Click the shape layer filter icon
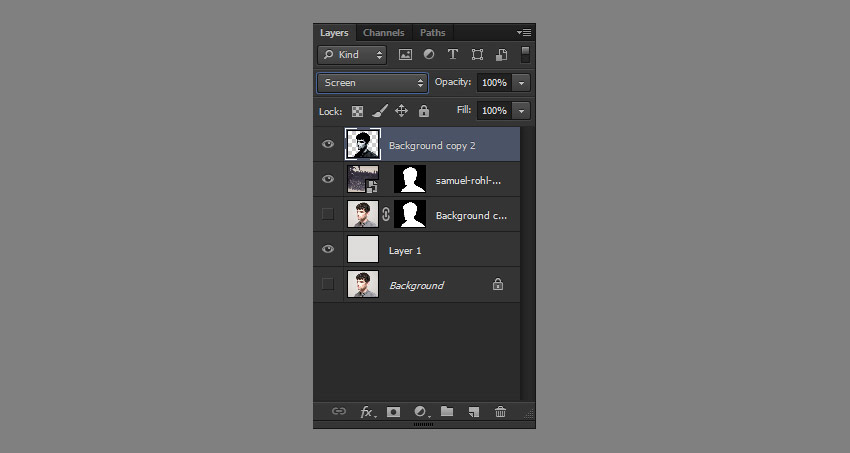The height and width of the screenshot is (453, 850). (477, 55)
